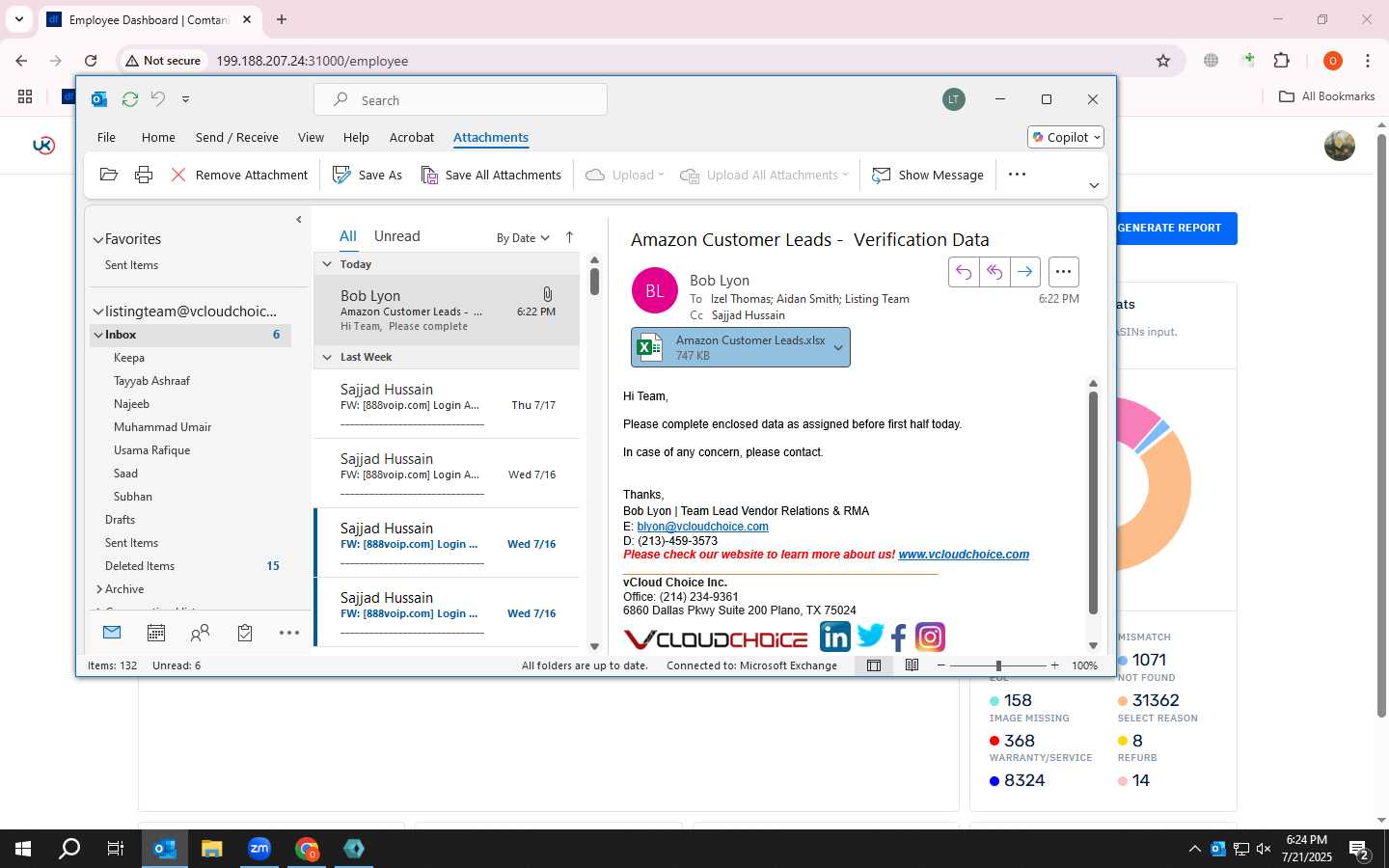The width and height of the screenshot is (1389, 868).
Task: Open the Quick Access Toolbar customize arrow
Action: [x=185, y=99]
